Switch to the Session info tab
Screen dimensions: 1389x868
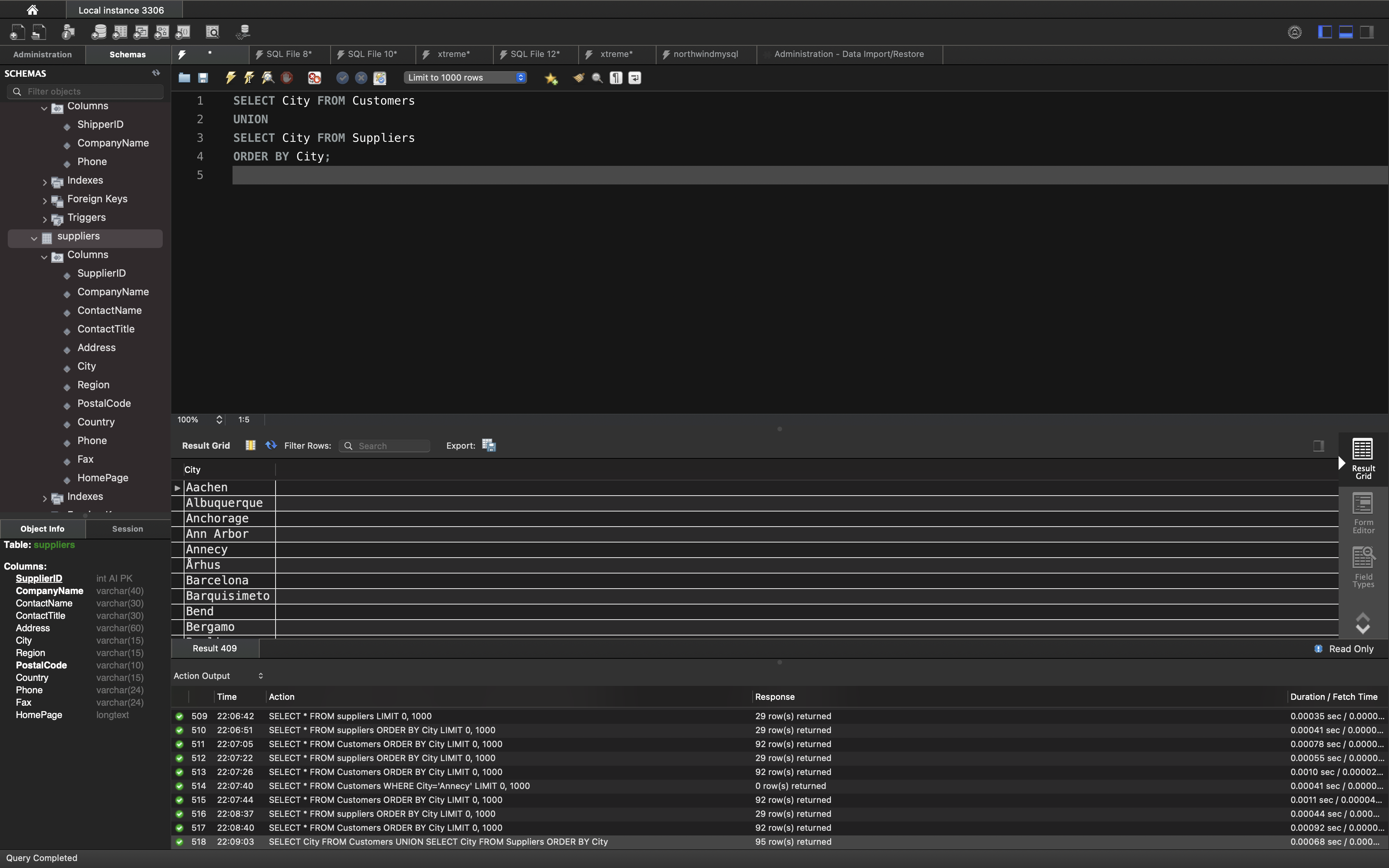128,529
